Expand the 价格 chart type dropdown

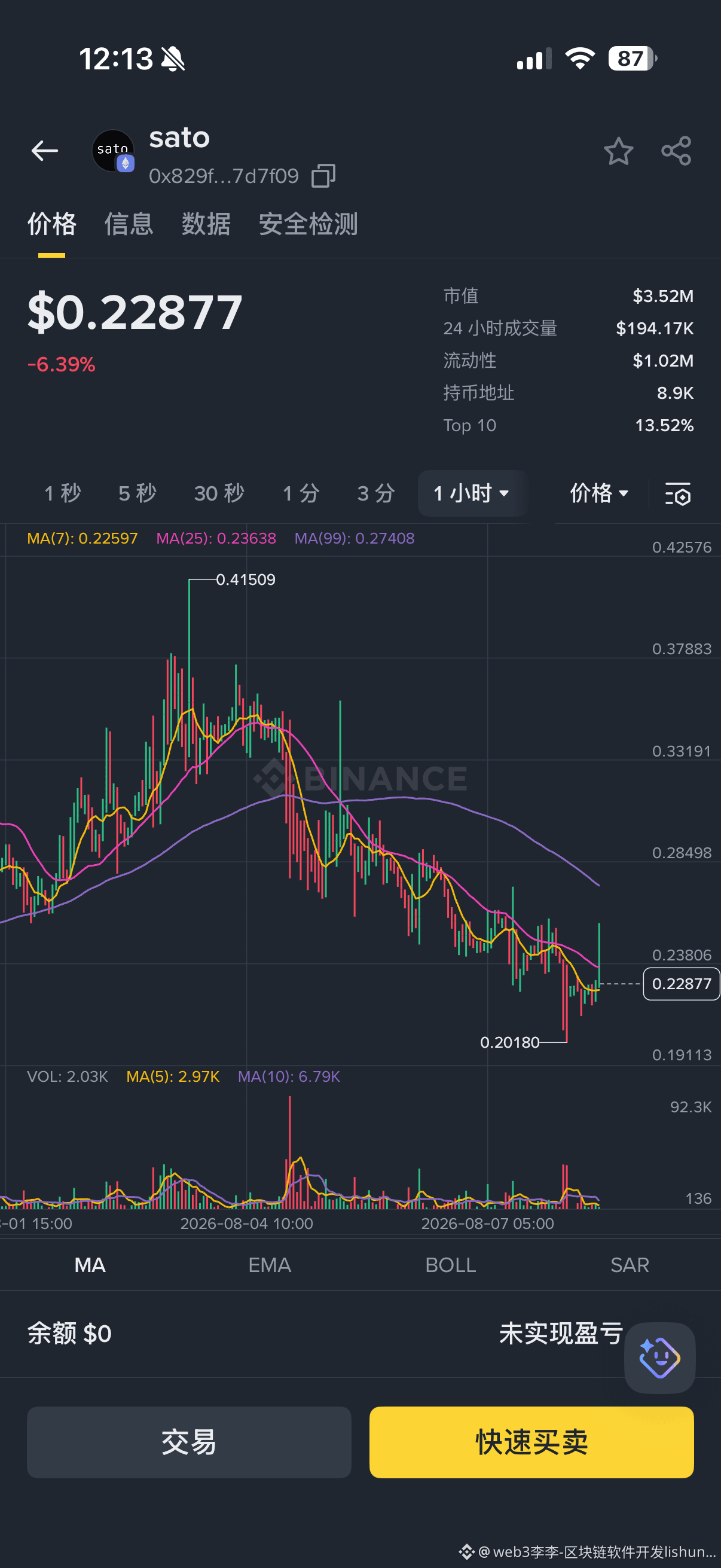[x=599, y=493]
